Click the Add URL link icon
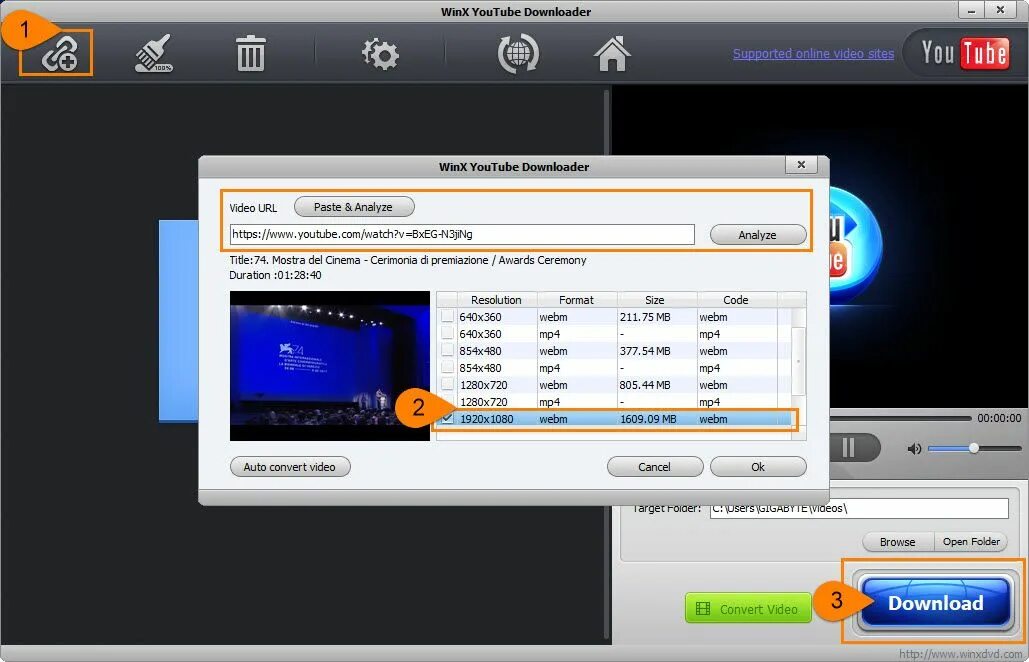The height and width of the screenshot is (662, 1029). 56,54
